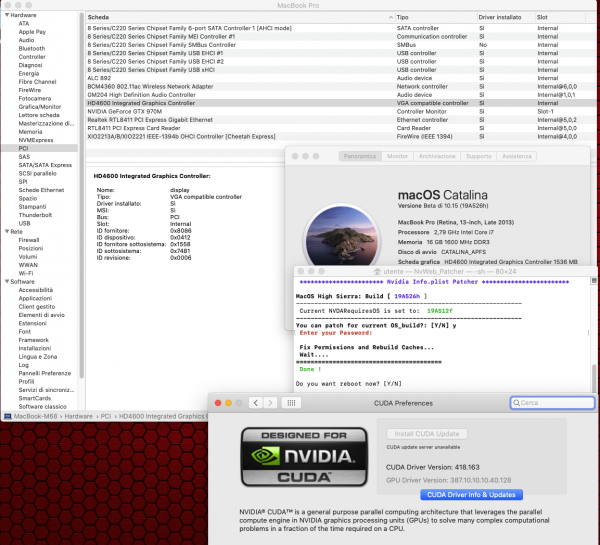The height and width of the screenshot is (545, 600).
Task: Select Wi-Fi under Rete
Action: [x=26, y=273]
